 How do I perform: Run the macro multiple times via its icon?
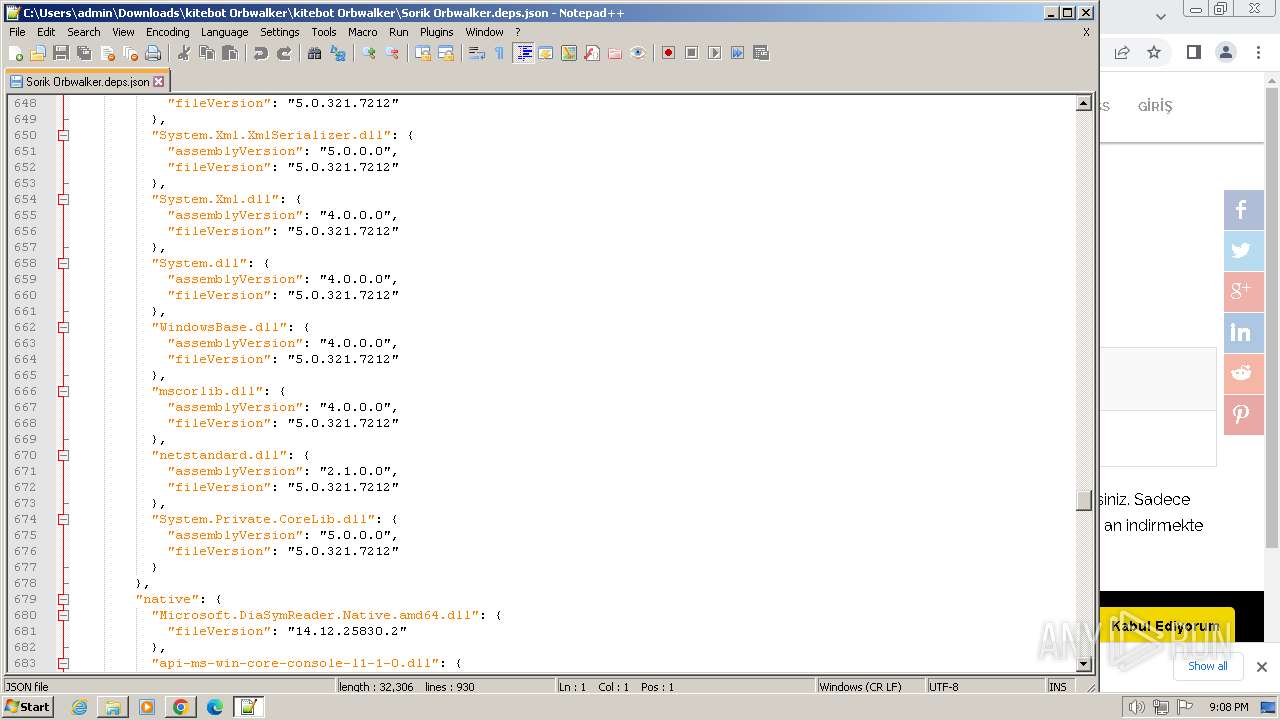pos(737,53)
